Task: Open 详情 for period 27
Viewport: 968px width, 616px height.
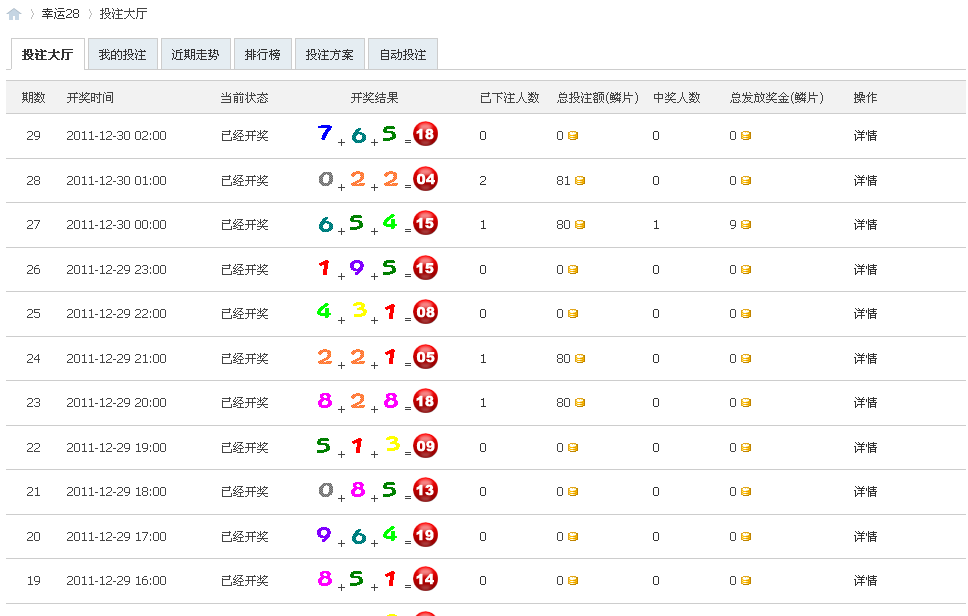Action: point(866,224)
